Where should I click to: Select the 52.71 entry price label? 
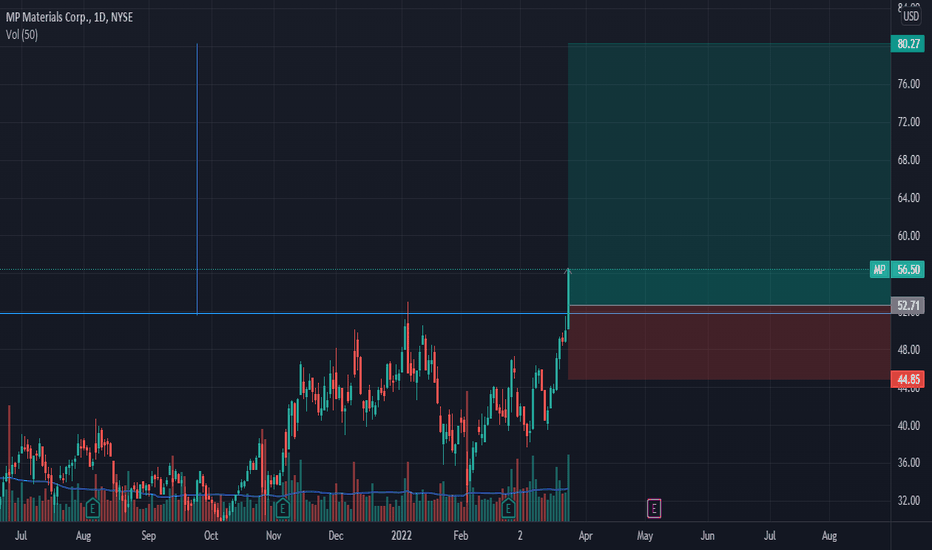tap(908, 306)
